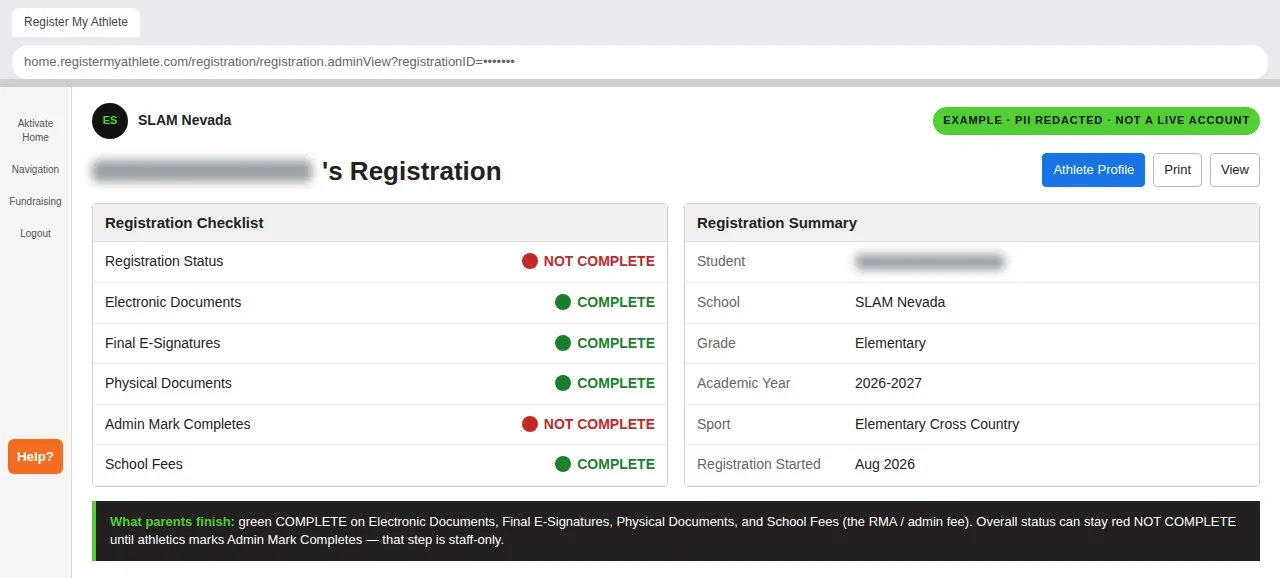The width and height of the screenshot is (1280, 578).
Task: Click the Registration Started label
Action: click(x=759, y=464)
